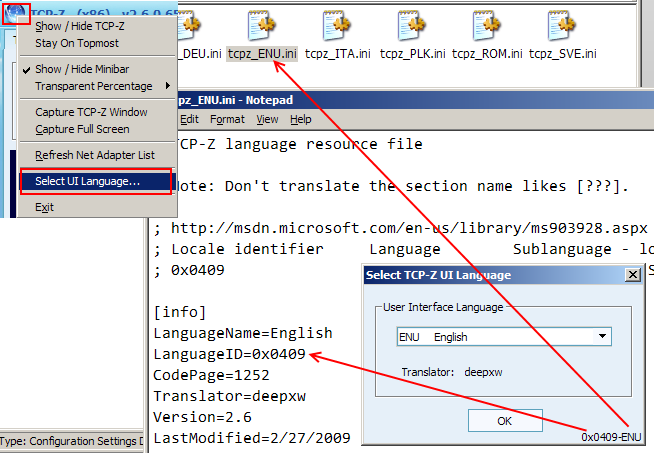Toggle the checked Show / Hide Minibar entry

tap(97, 69)
